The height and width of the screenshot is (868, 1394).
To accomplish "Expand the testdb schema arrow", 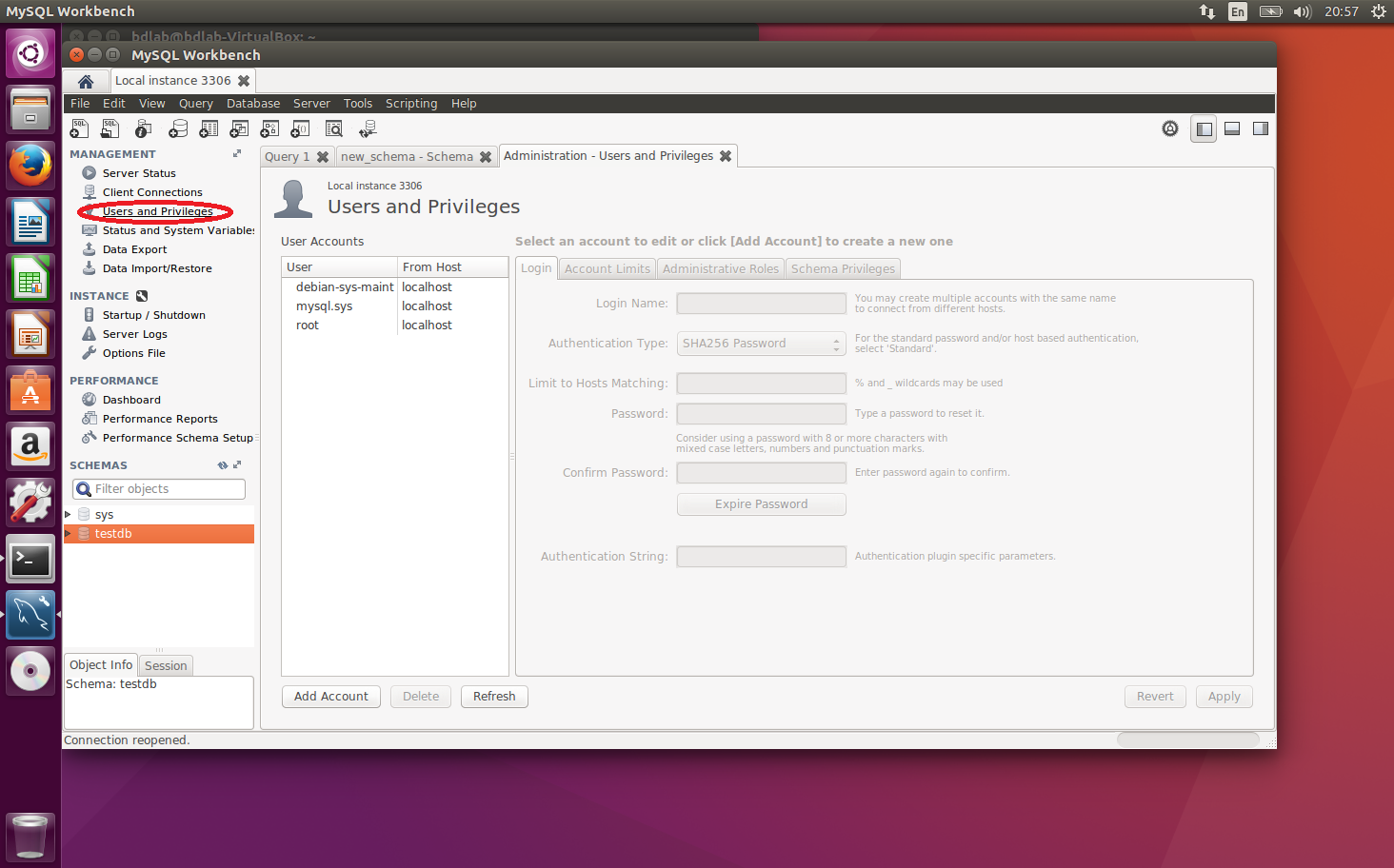I will tap(68, 534).
